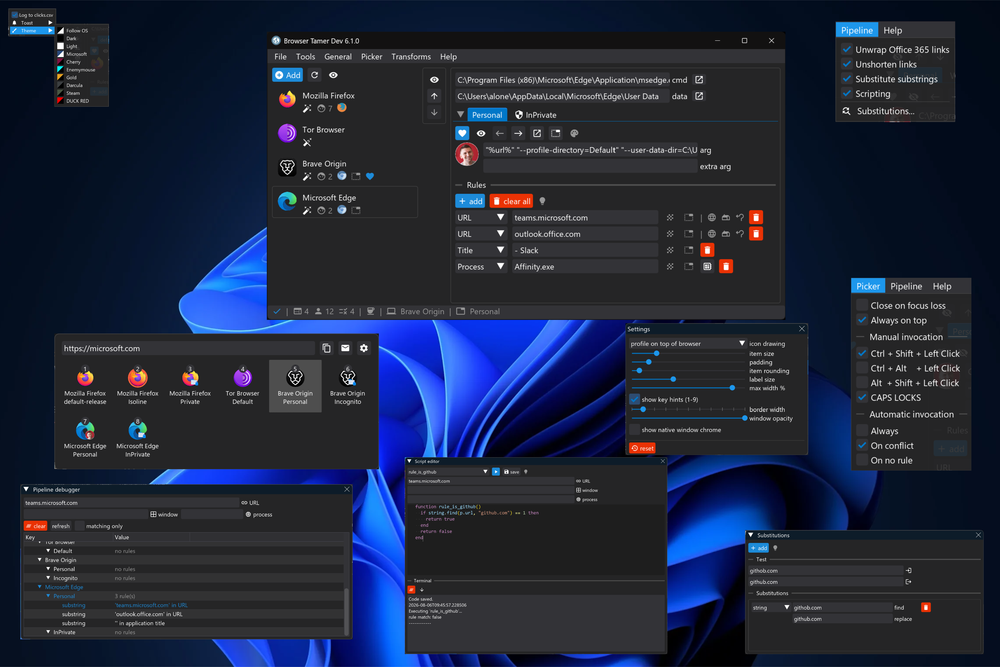Image resolution: width=1000 pixels, height=667 pixels.
Task: Select Mozilla Firefox in the browser list
Action: pyautogui.click(x=345, y=101)
